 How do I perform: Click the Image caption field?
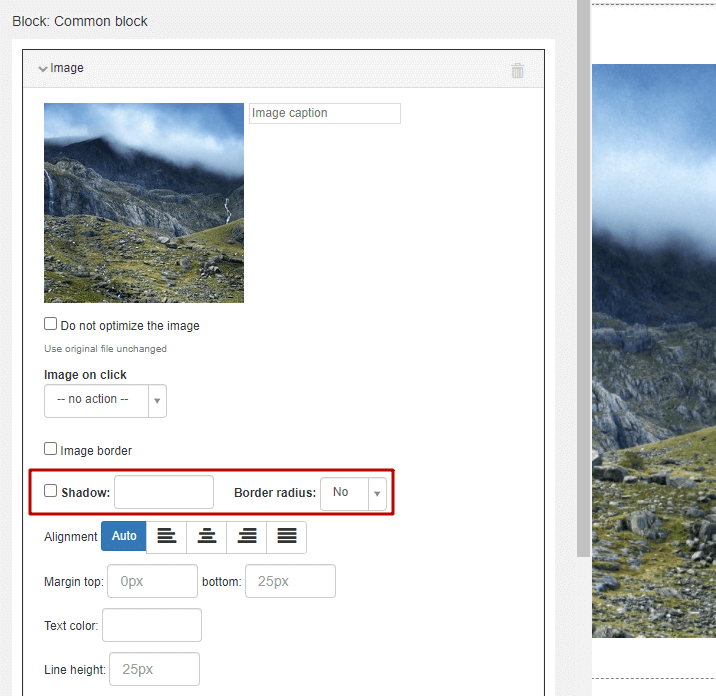pyautogui.click(x=325, y=113)
